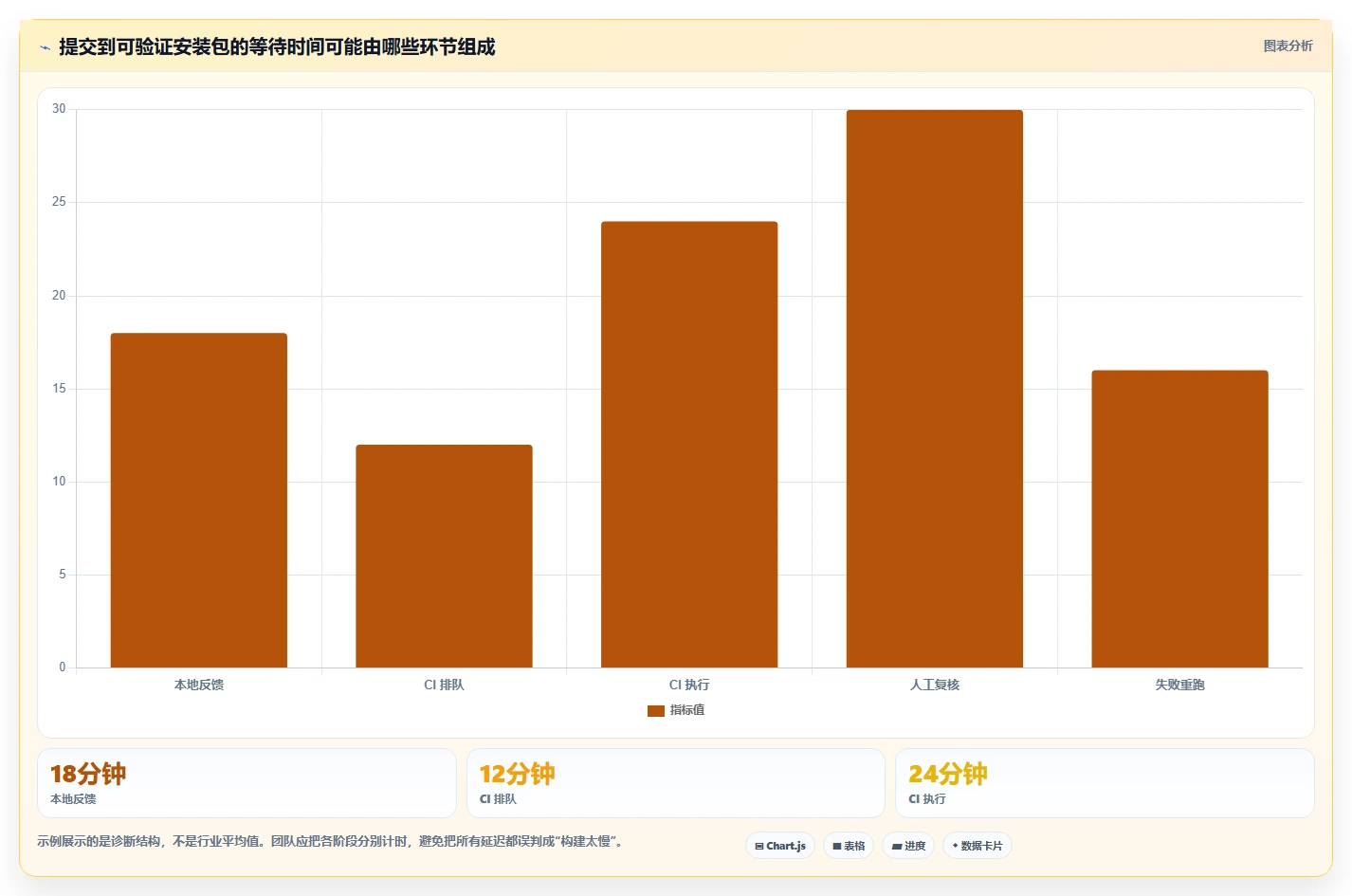Toggle the 指标值 legend color box
This screenshot has width=1352, height=896.
[656, 710]
